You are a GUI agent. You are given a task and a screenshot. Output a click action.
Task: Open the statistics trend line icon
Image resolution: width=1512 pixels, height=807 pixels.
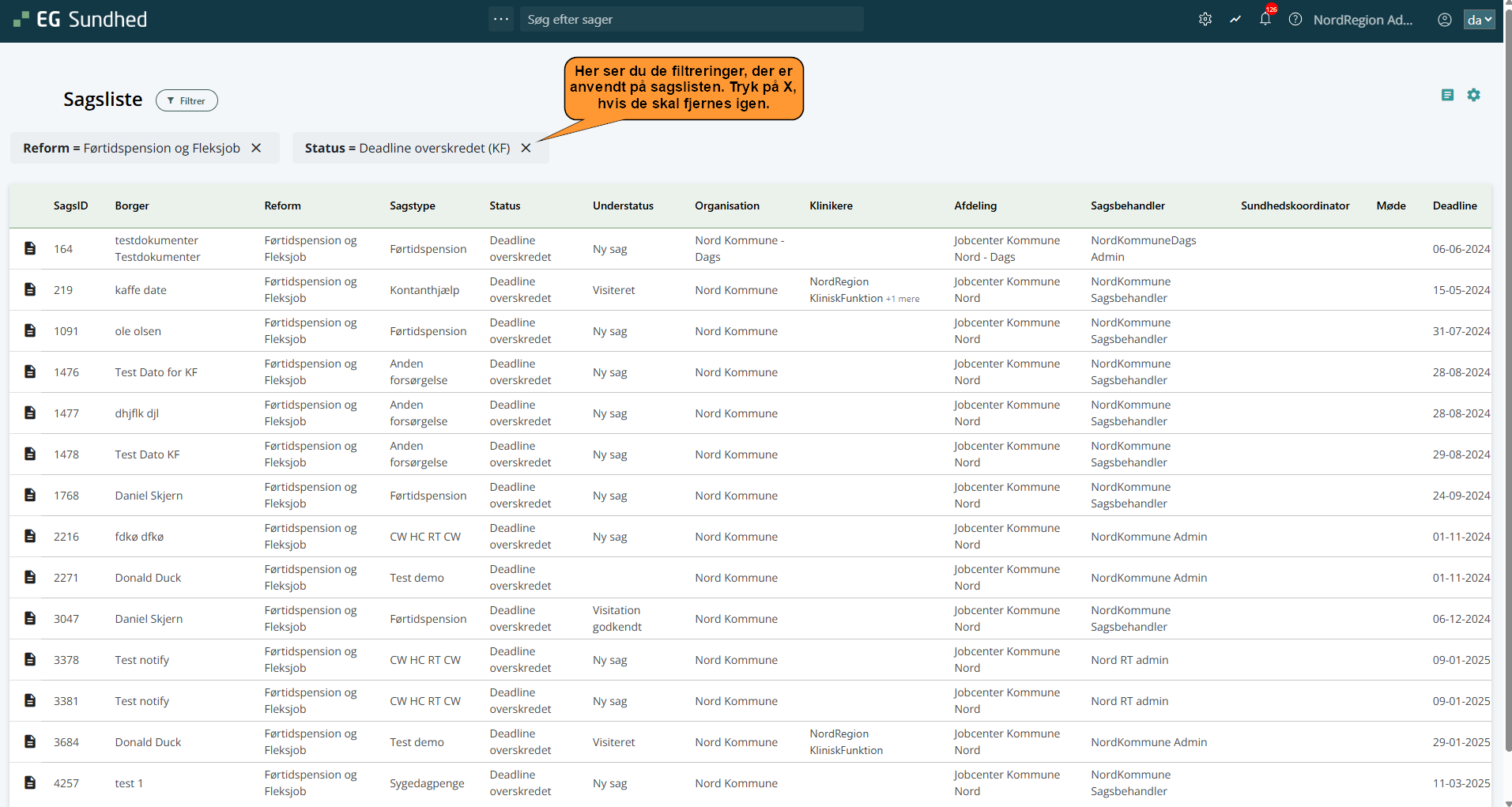(1235, 20)
